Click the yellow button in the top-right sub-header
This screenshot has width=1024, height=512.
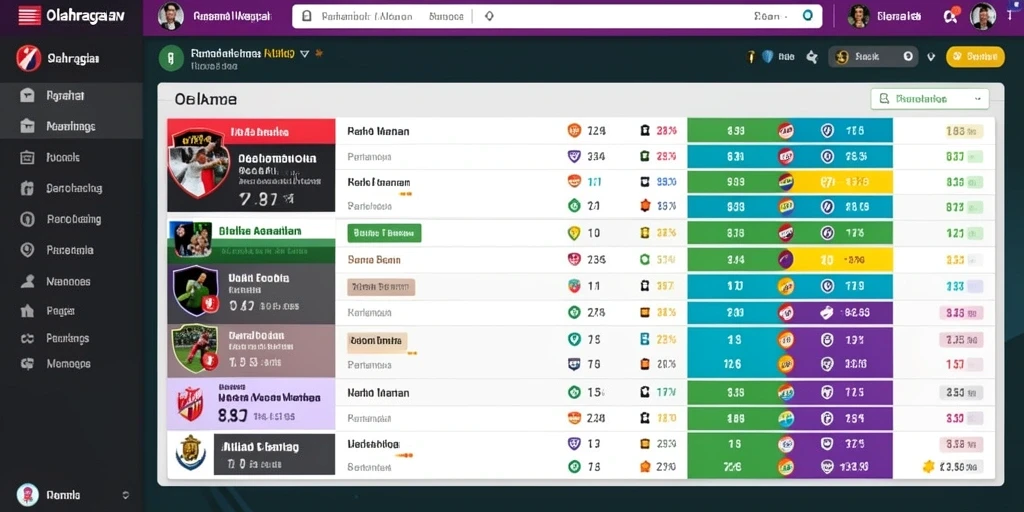[x=975, y=57]
